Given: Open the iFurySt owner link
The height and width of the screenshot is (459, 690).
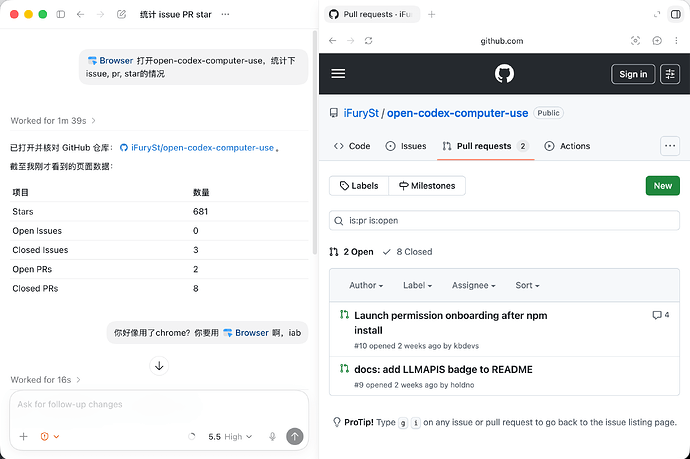Looking at the screenshot, I should tap(361, 113).
